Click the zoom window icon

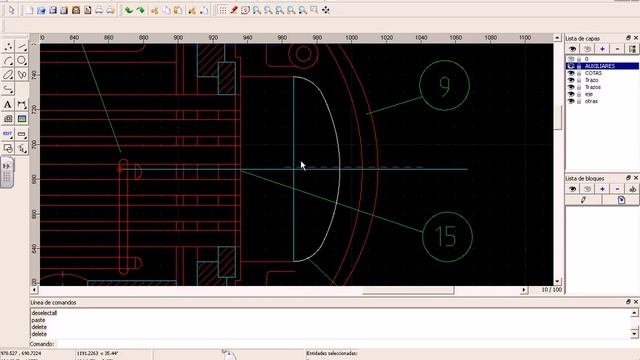pyautogui.click(x=314, y=10)
